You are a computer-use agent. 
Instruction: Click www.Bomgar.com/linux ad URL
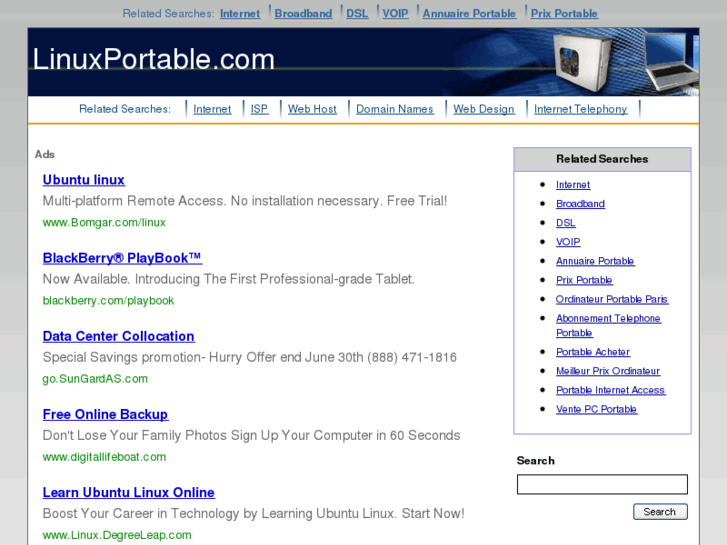(x=104, y=223)
